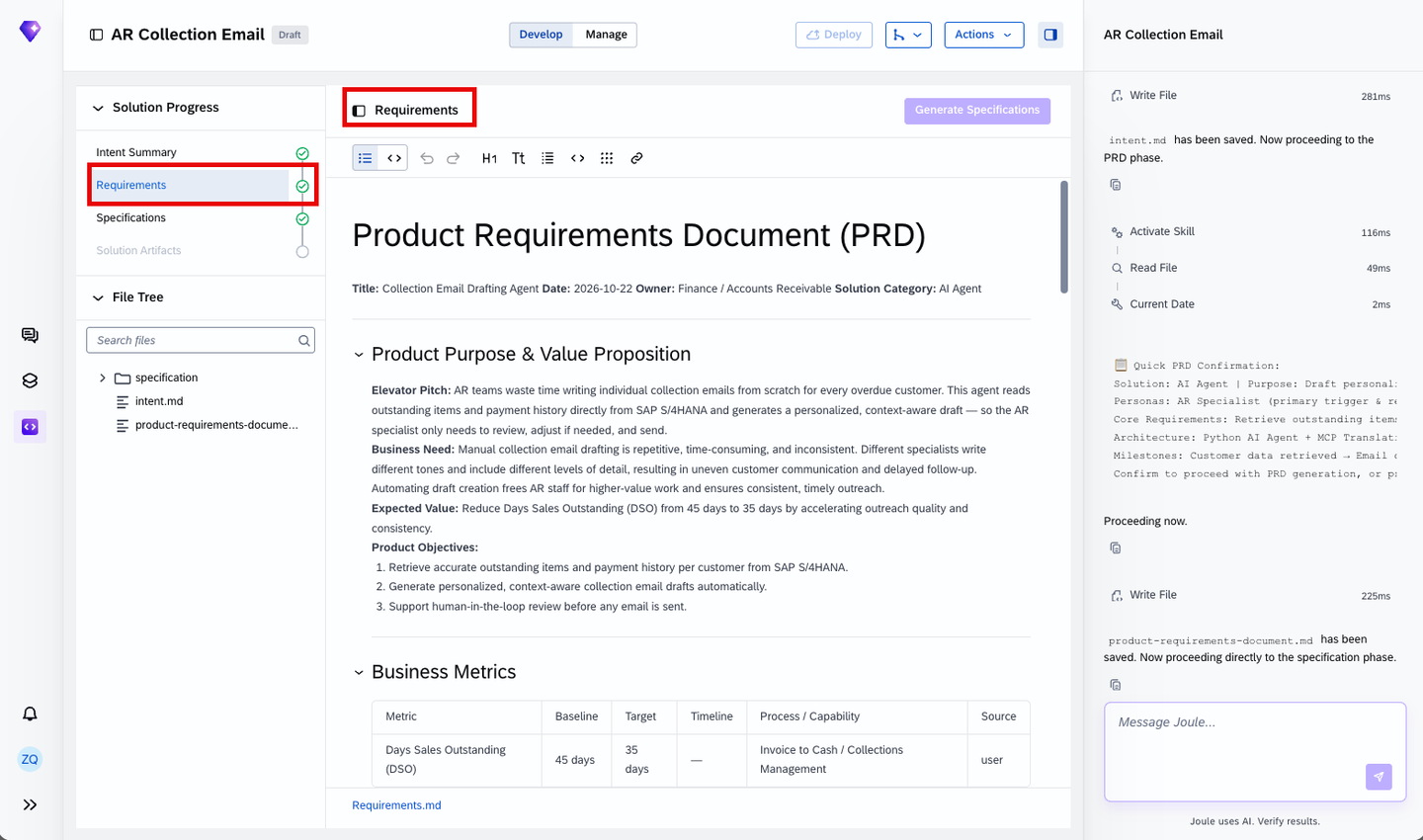Click Generate Specifications button
1423x840 pixels.
pyautogui.click(x=977, y=111)
